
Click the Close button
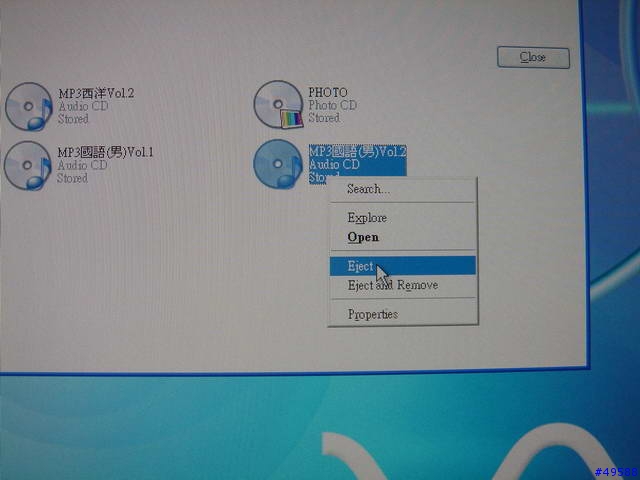coord(533,57)
